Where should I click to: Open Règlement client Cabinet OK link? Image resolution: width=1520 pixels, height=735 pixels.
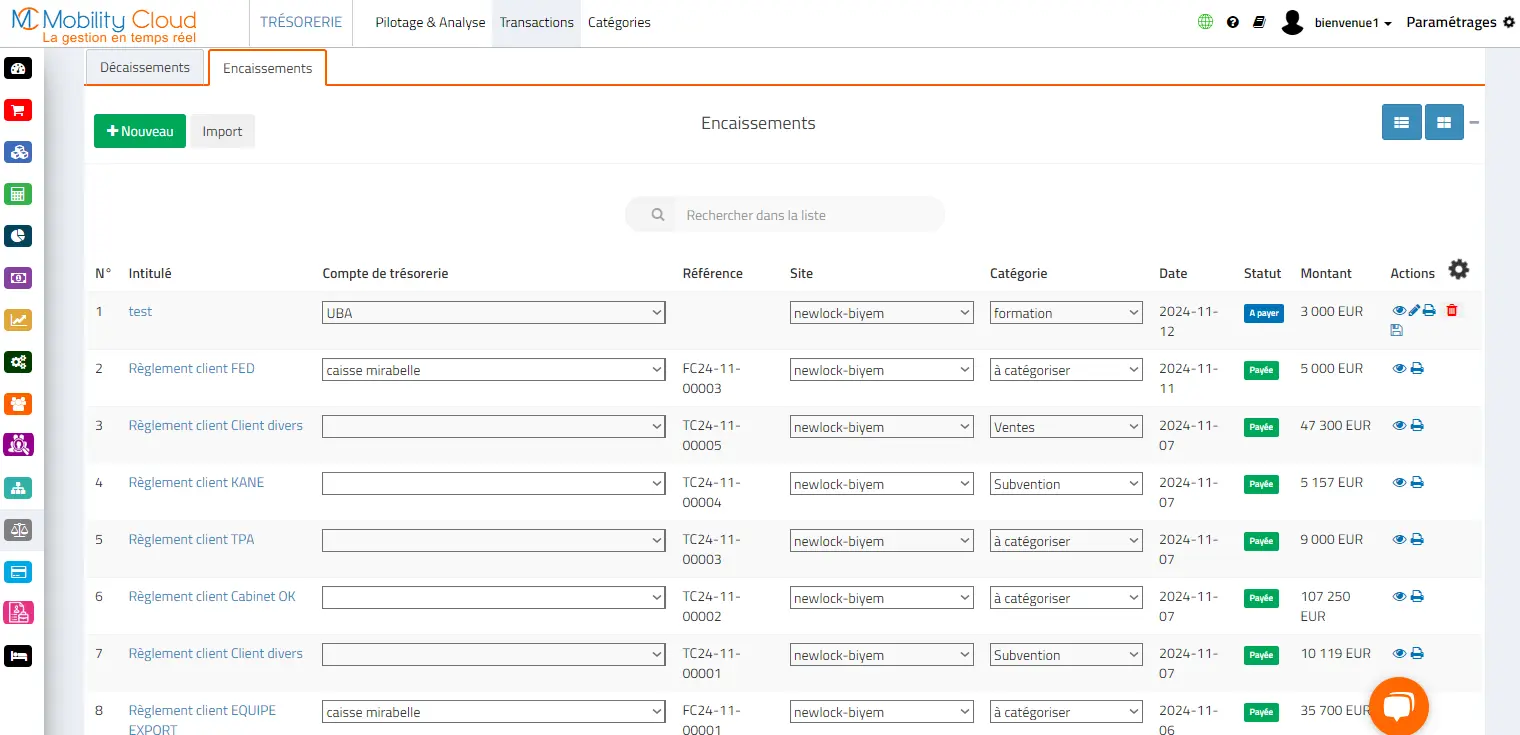pos(212,596)
